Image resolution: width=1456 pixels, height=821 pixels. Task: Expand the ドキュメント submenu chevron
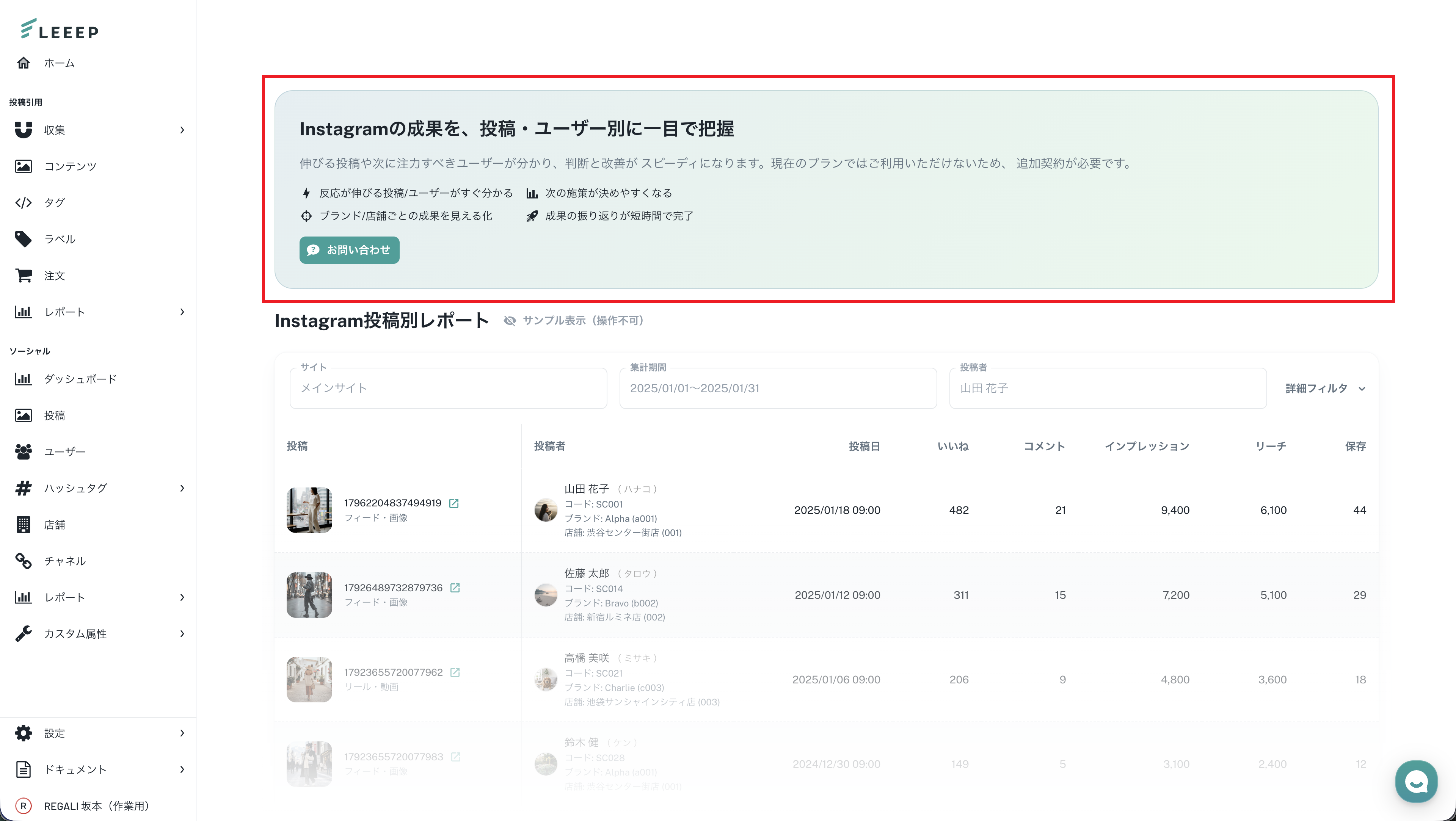click(182, 769)
